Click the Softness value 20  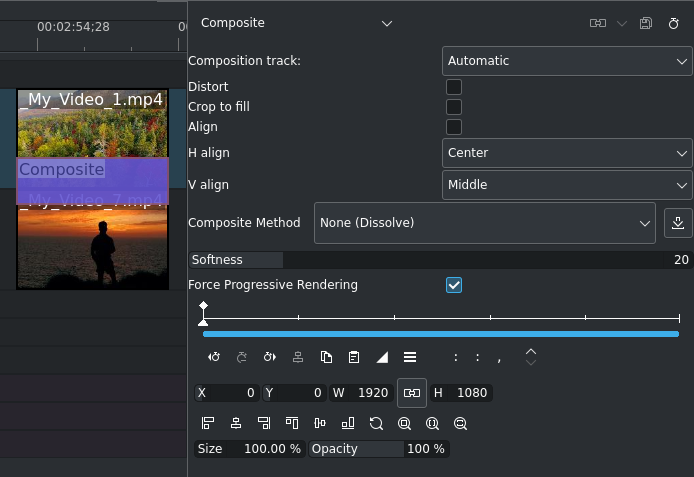pos(681,260)
